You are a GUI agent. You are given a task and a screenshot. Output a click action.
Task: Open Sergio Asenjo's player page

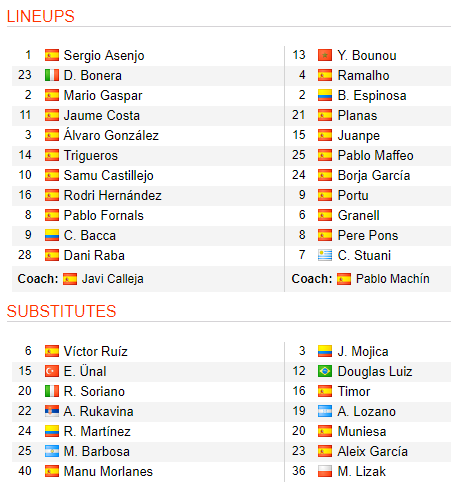tap(104, 56)
